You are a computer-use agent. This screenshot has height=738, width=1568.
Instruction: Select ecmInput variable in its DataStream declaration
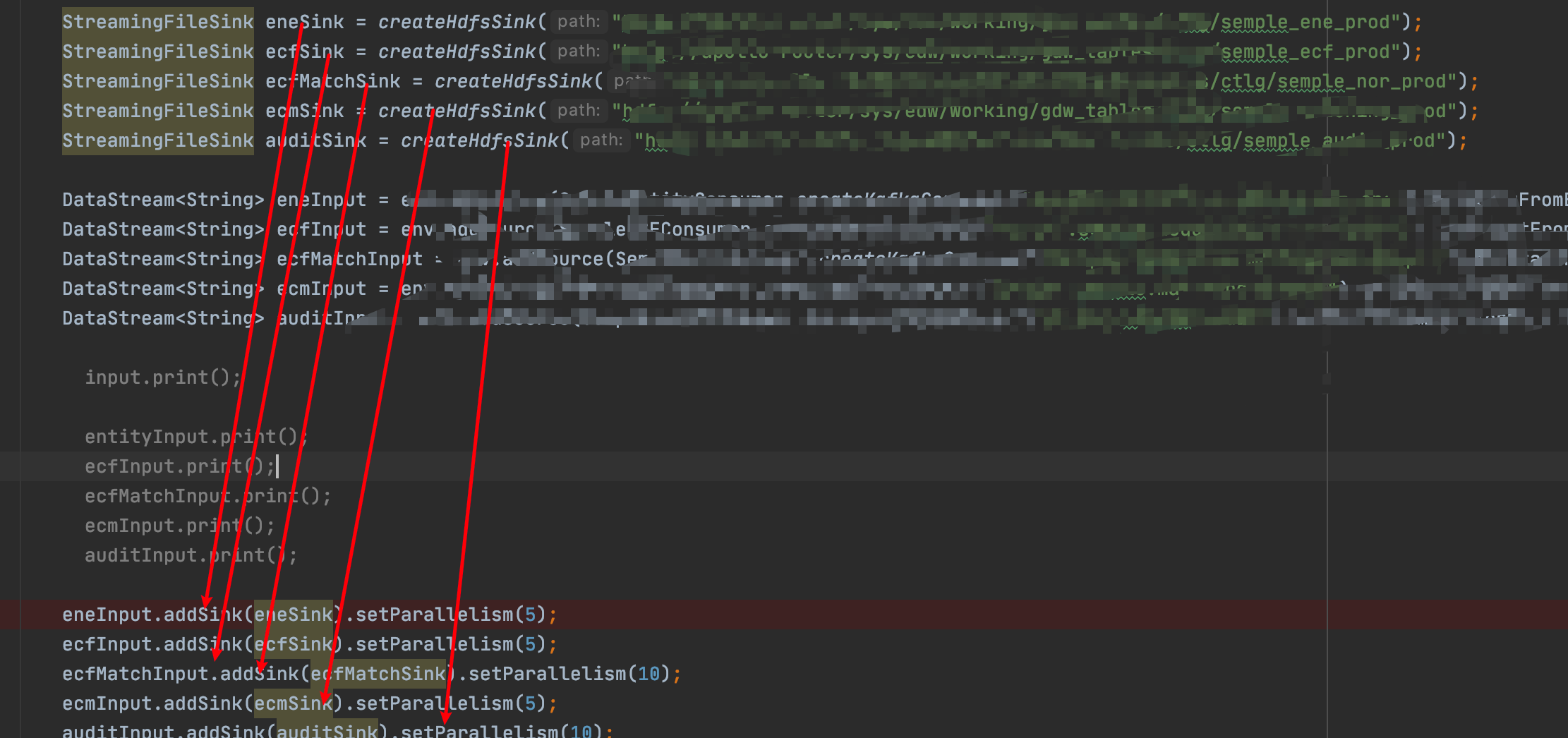pyautogui.click(x=322, y=289)
